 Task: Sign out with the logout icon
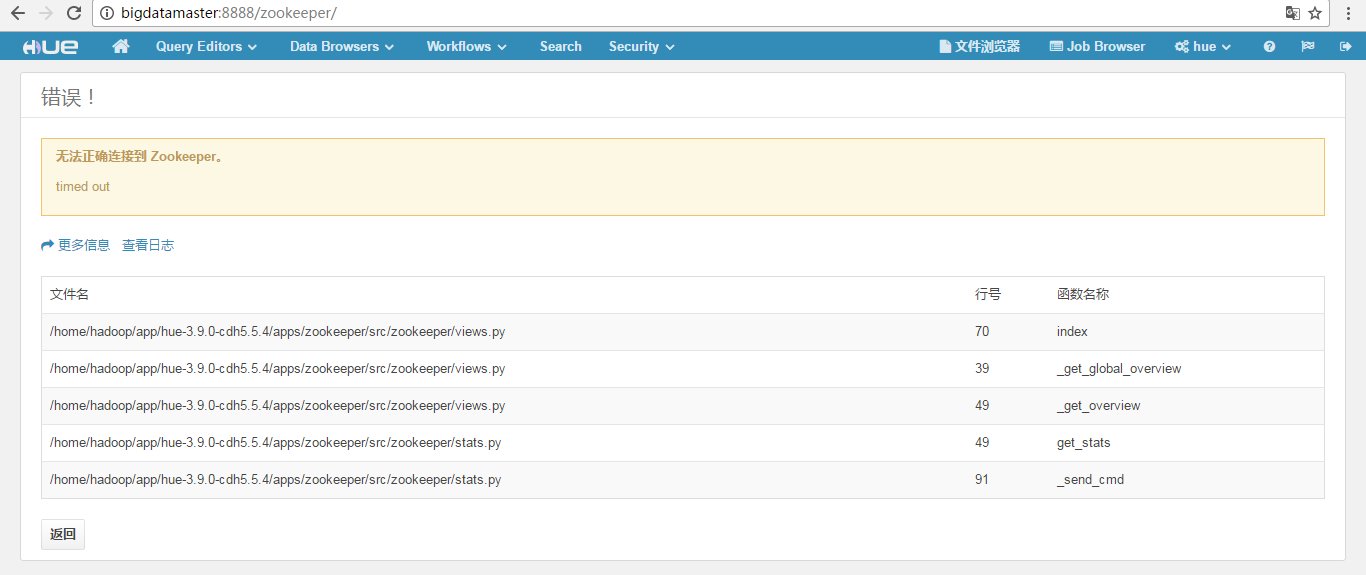(x=1345, y=46)
